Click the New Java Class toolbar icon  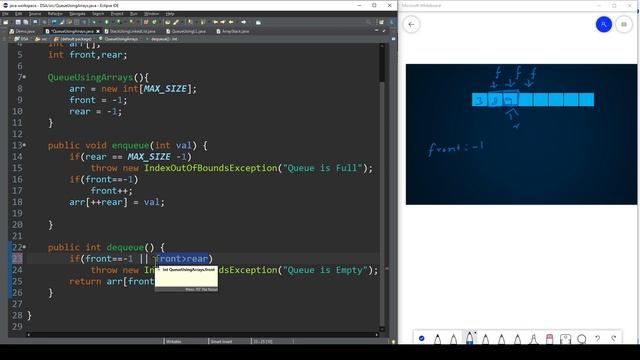pos(154,22)
